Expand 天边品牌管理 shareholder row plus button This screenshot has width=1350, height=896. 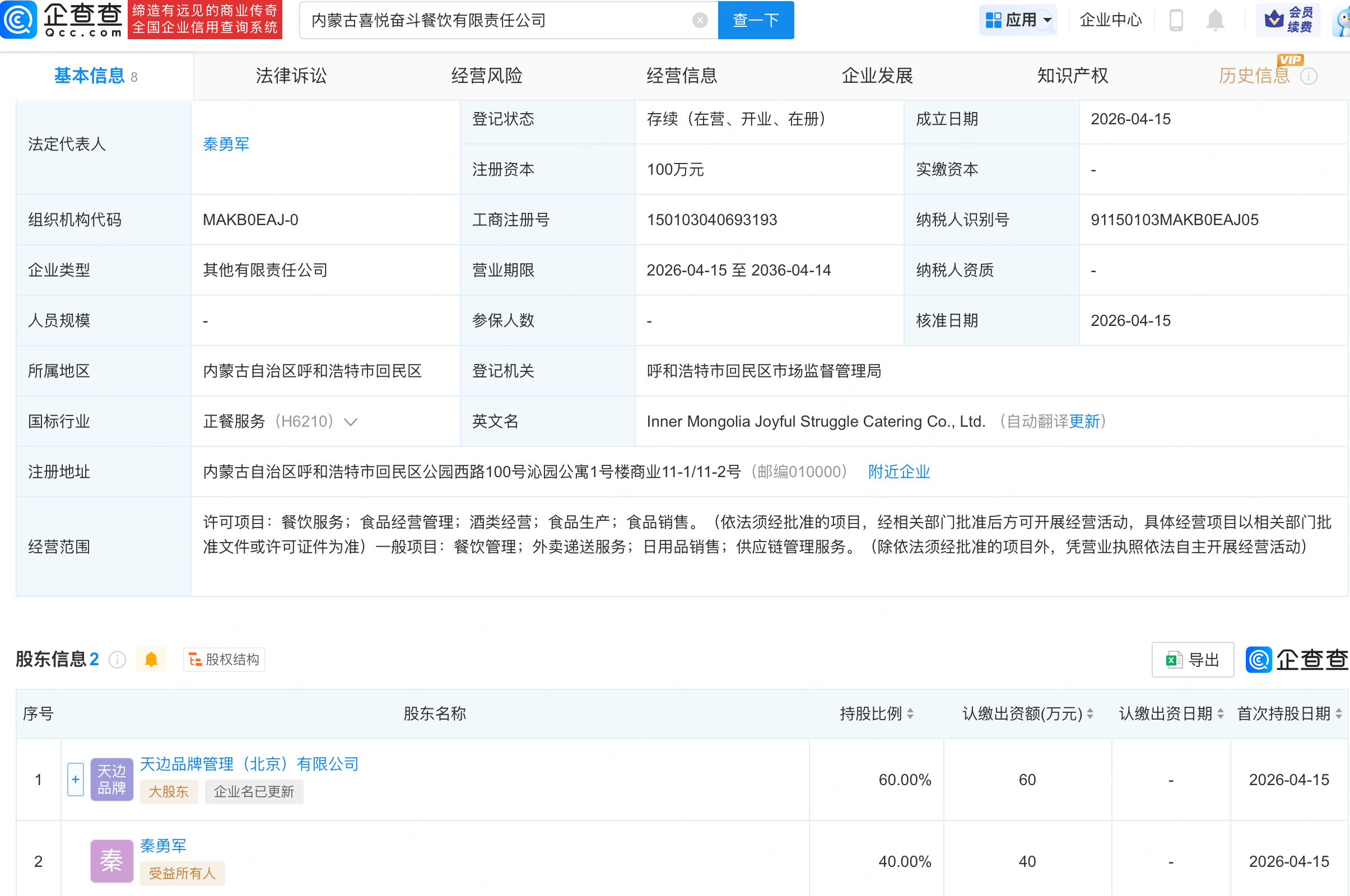coord(76,780)
